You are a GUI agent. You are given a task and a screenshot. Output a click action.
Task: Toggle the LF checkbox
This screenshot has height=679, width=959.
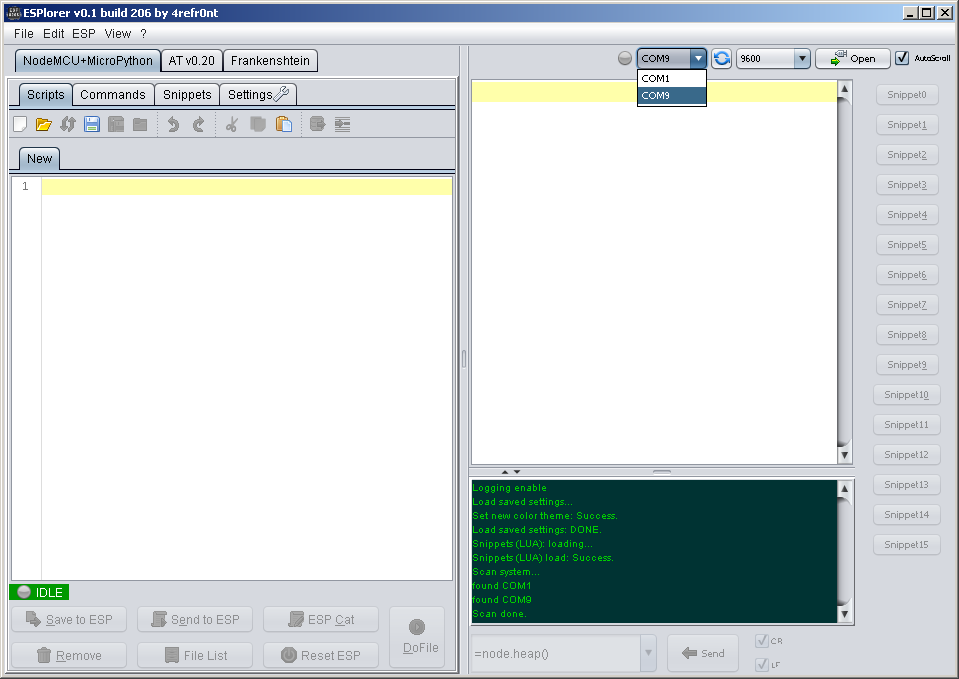tap(762, 664)
